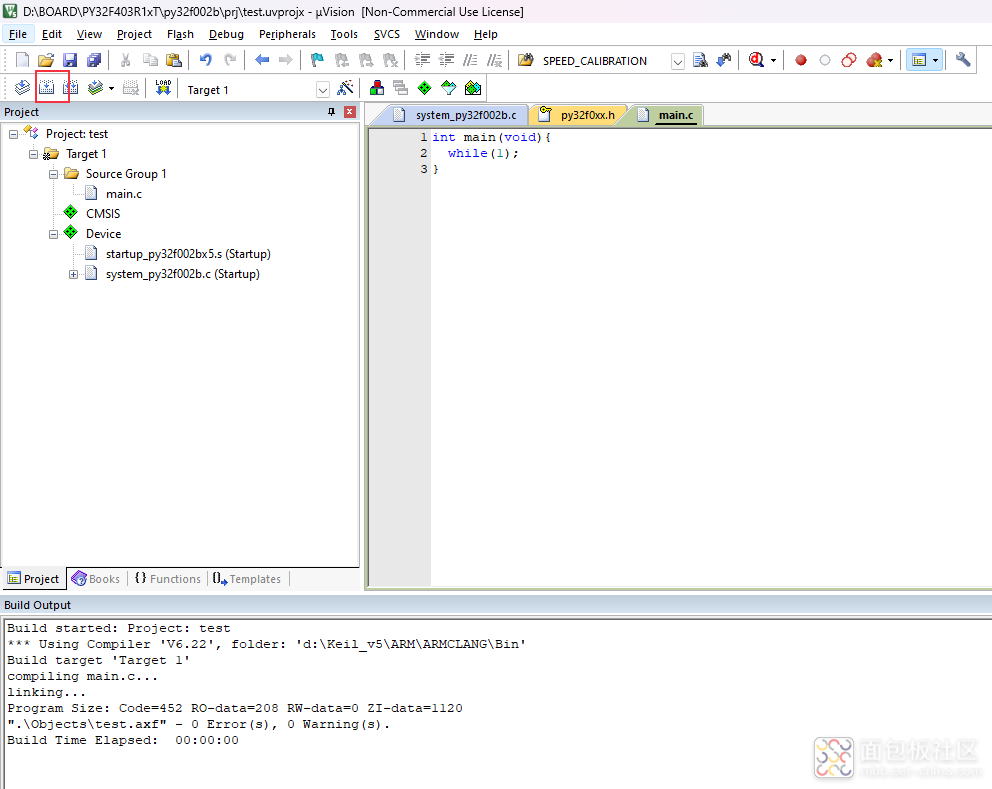Insert a bookmark with the flag icon
The height and width of the screenshot is (789, 992).
click(x=317, y=60)
